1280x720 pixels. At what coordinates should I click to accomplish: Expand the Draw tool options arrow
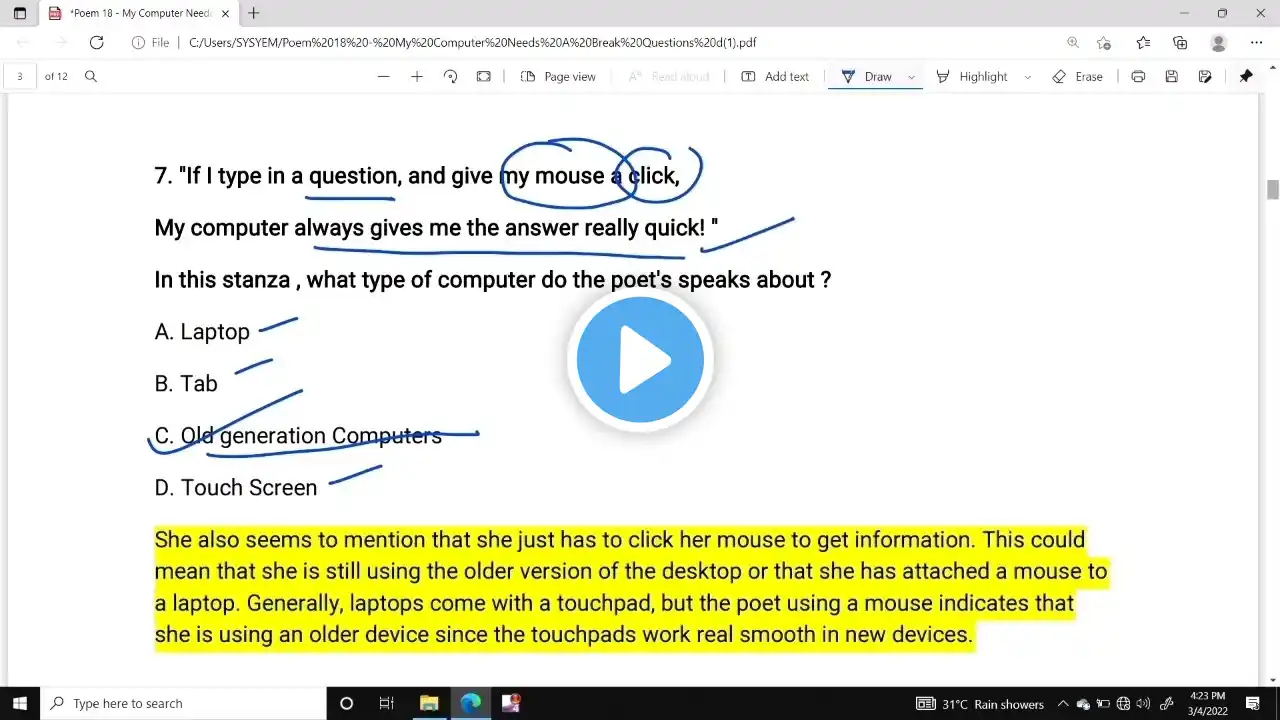(911, 77)
